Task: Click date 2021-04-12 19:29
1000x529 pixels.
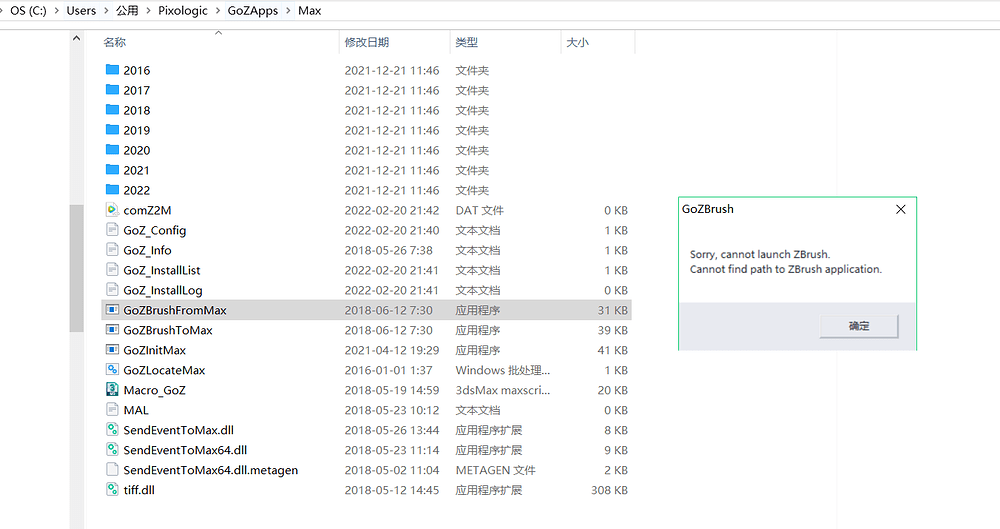Action: click(392, 350)
